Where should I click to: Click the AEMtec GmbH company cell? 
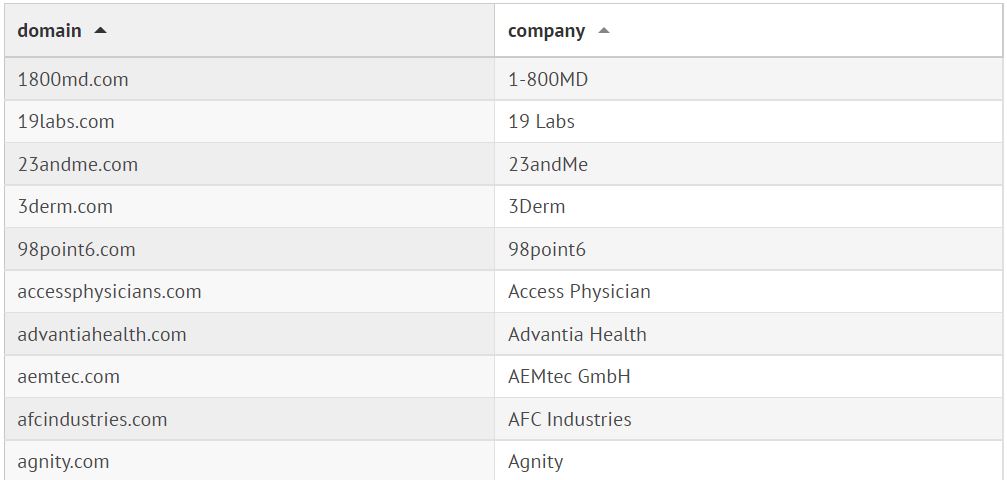[569, 377]
